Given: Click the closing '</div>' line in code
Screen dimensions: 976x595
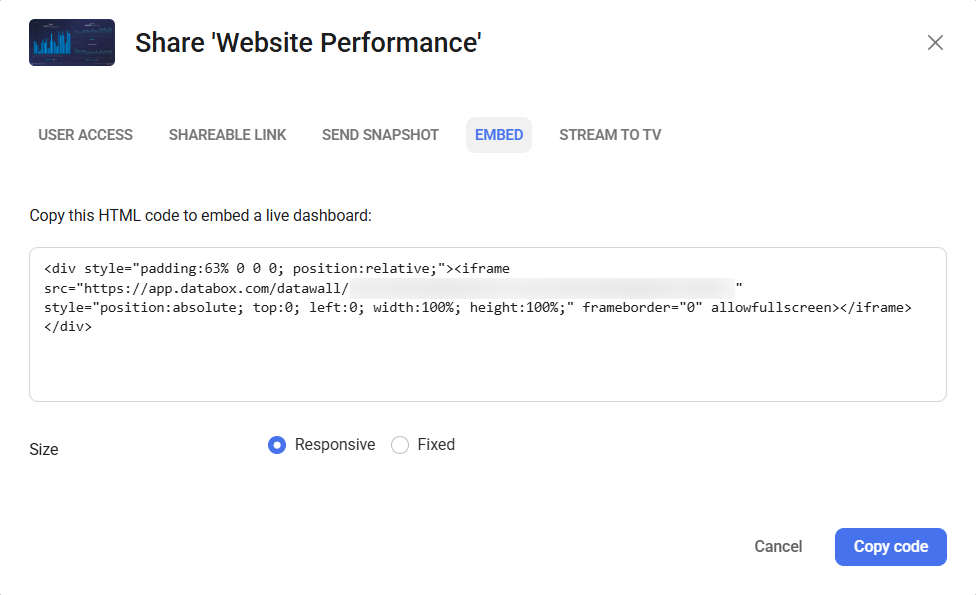Looking at the screenshot, I should tap(68, 327).
